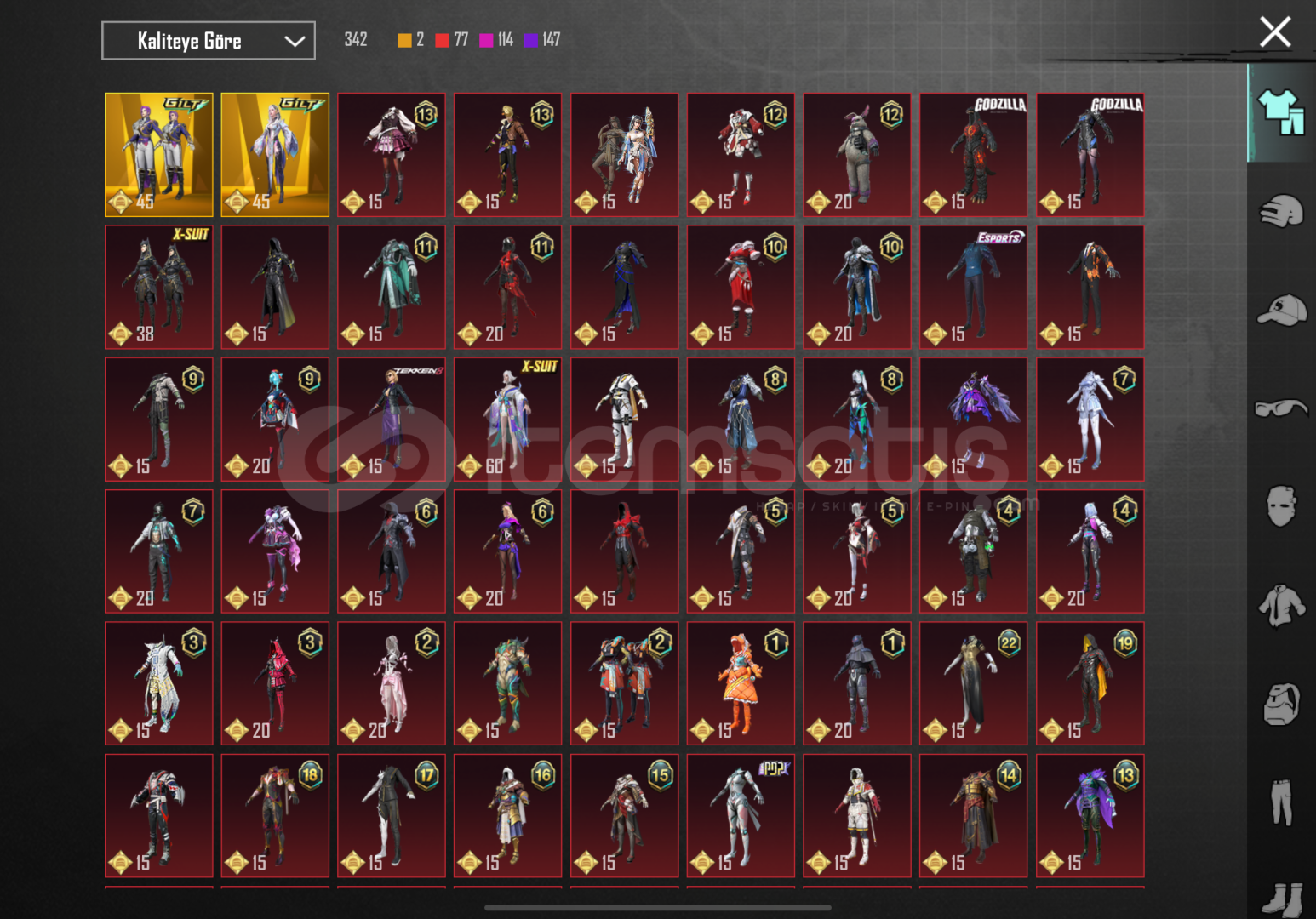Select the red Godzilla monster outfit
1316x919 pixels.
pyautogui.click(x=974, y=155)
